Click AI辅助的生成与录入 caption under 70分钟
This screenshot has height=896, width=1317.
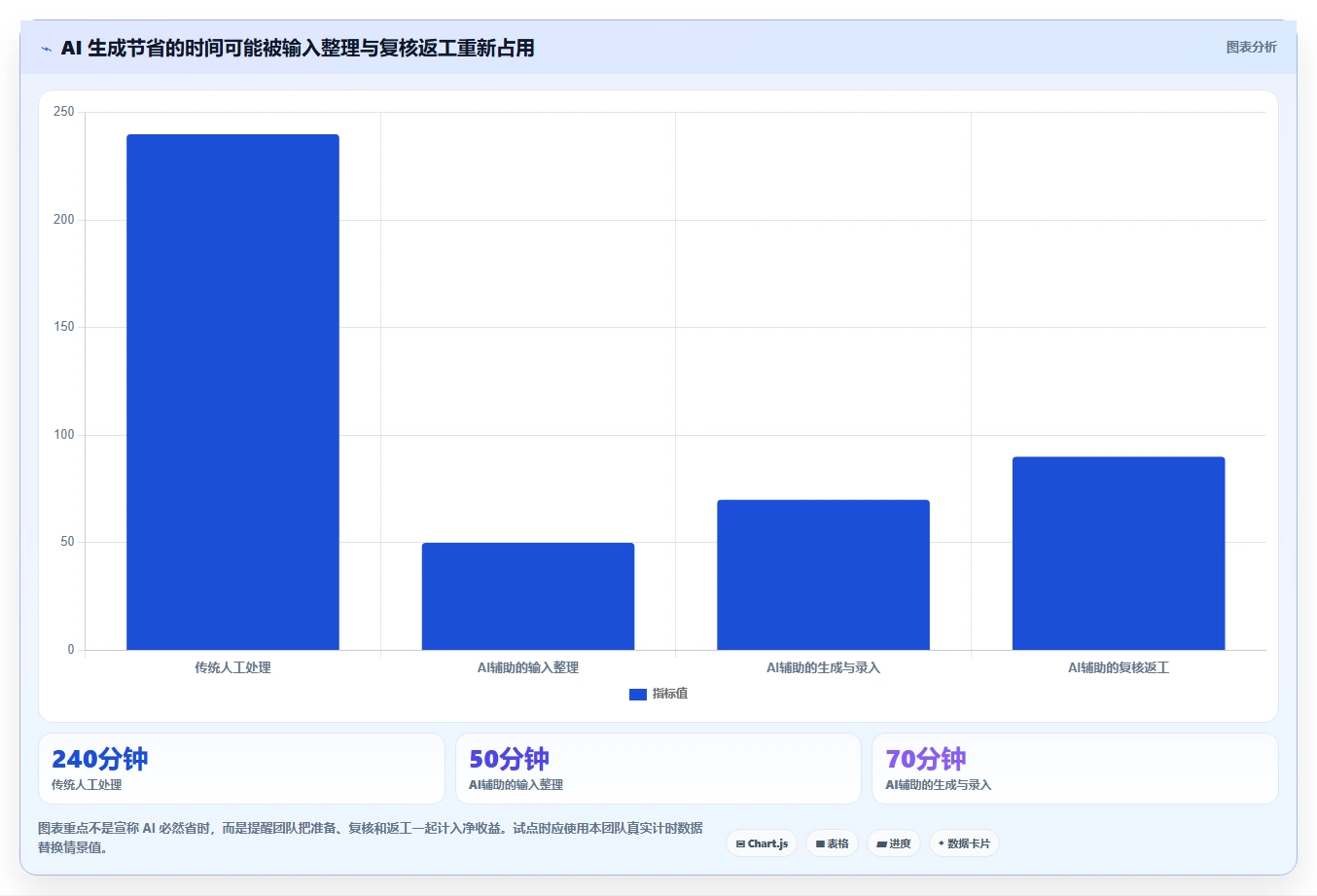939,785
